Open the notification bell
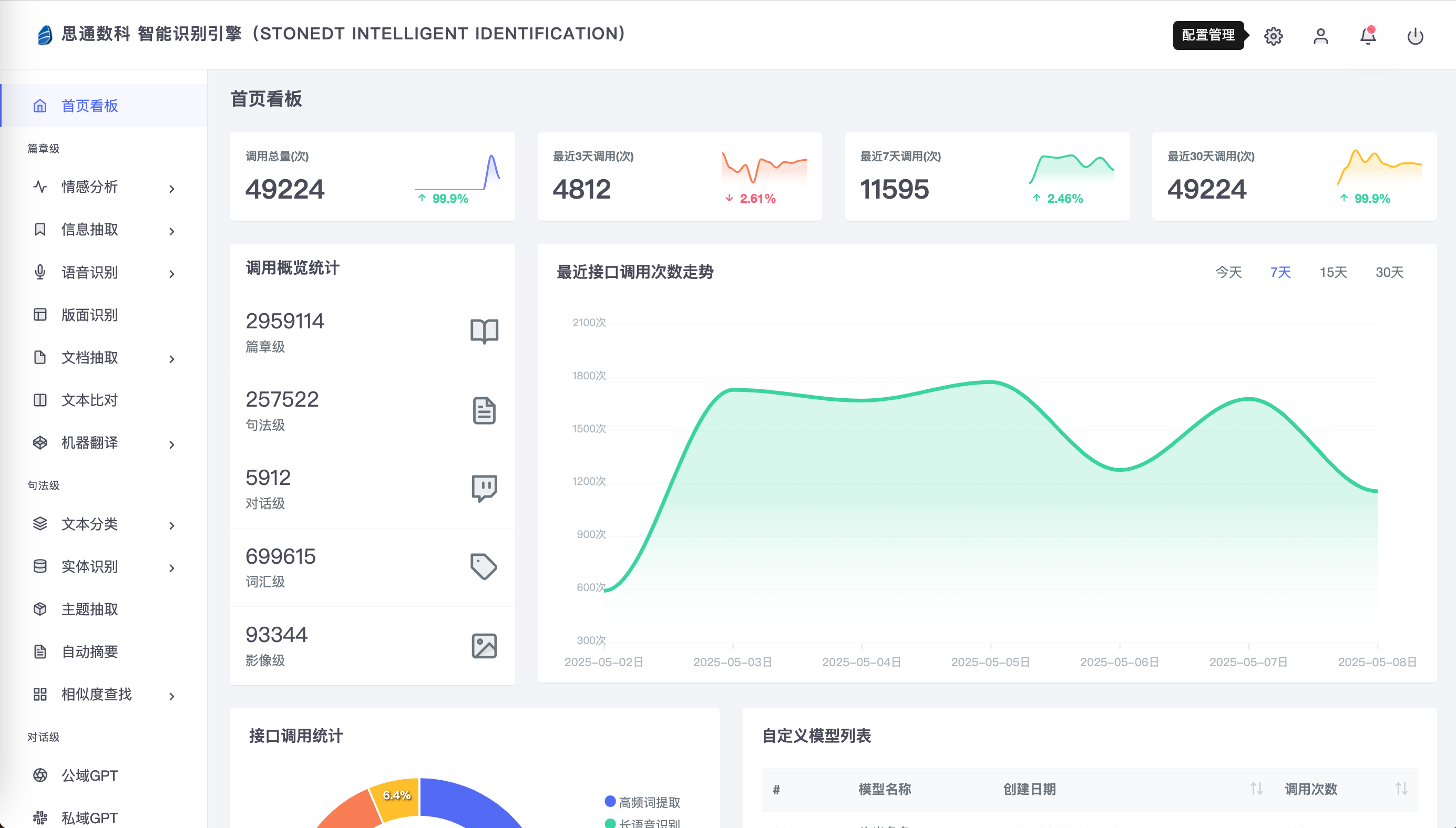The width and height of the screenshot is (1456, 828). [x=1367, y=36]
